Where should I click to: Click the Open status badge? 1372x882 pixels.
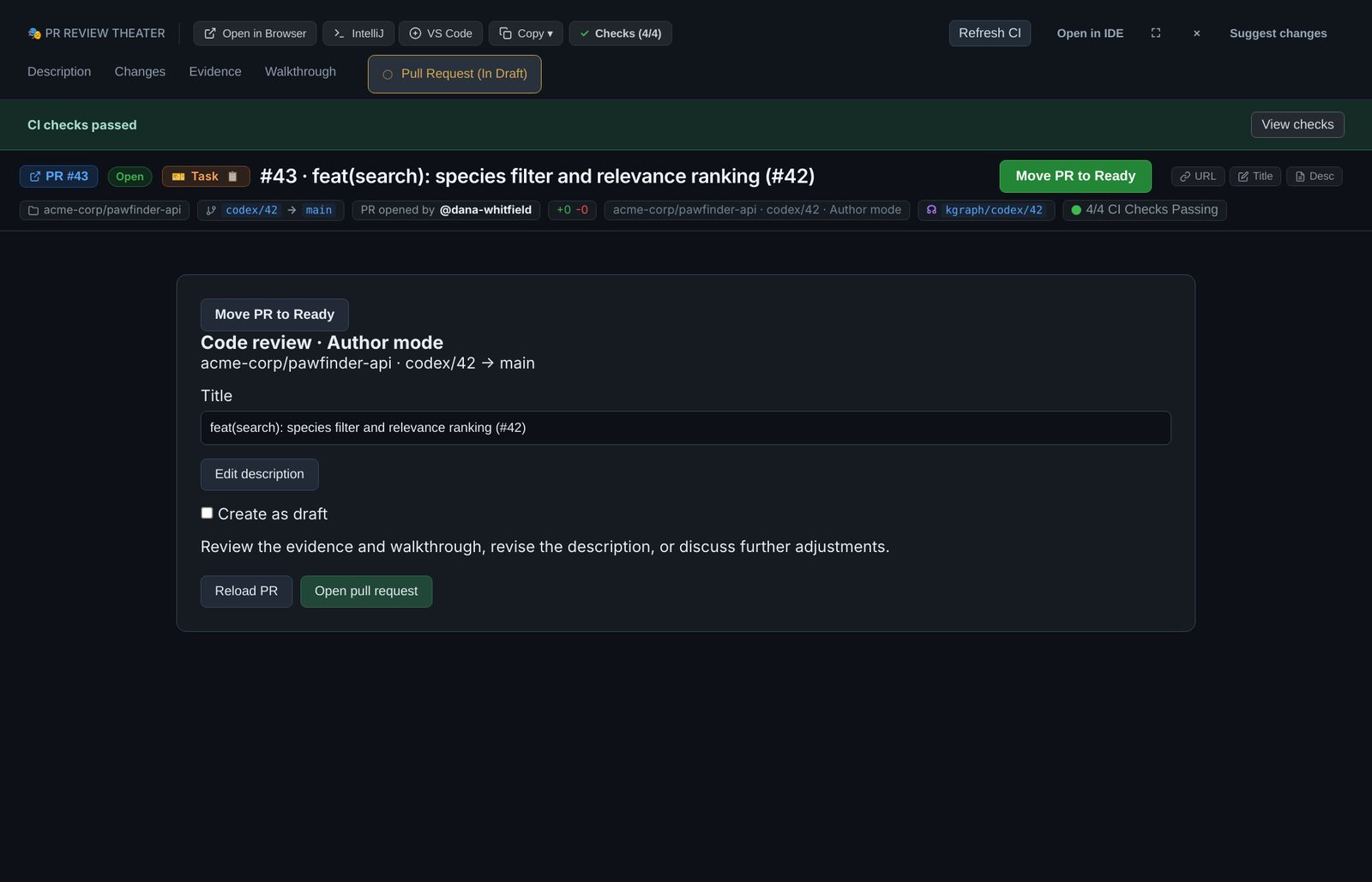point(129,177)
